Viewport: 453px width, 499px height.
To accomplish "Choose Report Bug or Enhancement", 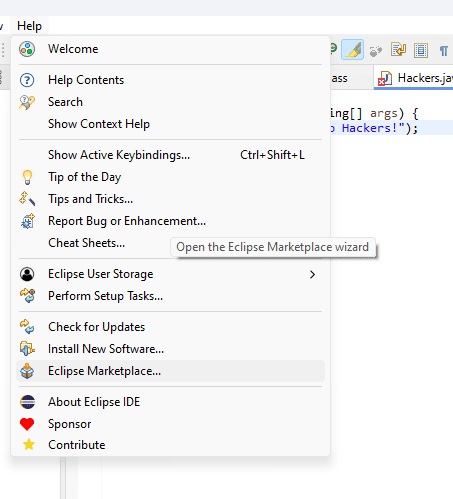I will [170, 221].
